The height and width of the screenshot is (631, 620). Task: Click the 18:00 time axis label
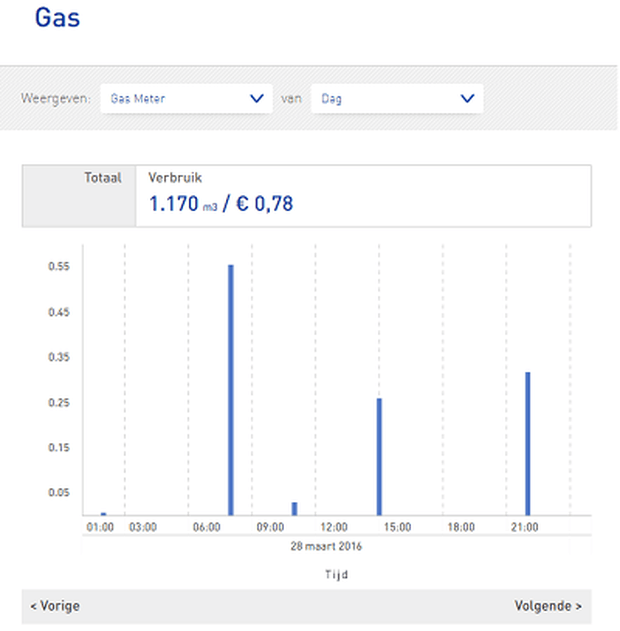[461, 527]
